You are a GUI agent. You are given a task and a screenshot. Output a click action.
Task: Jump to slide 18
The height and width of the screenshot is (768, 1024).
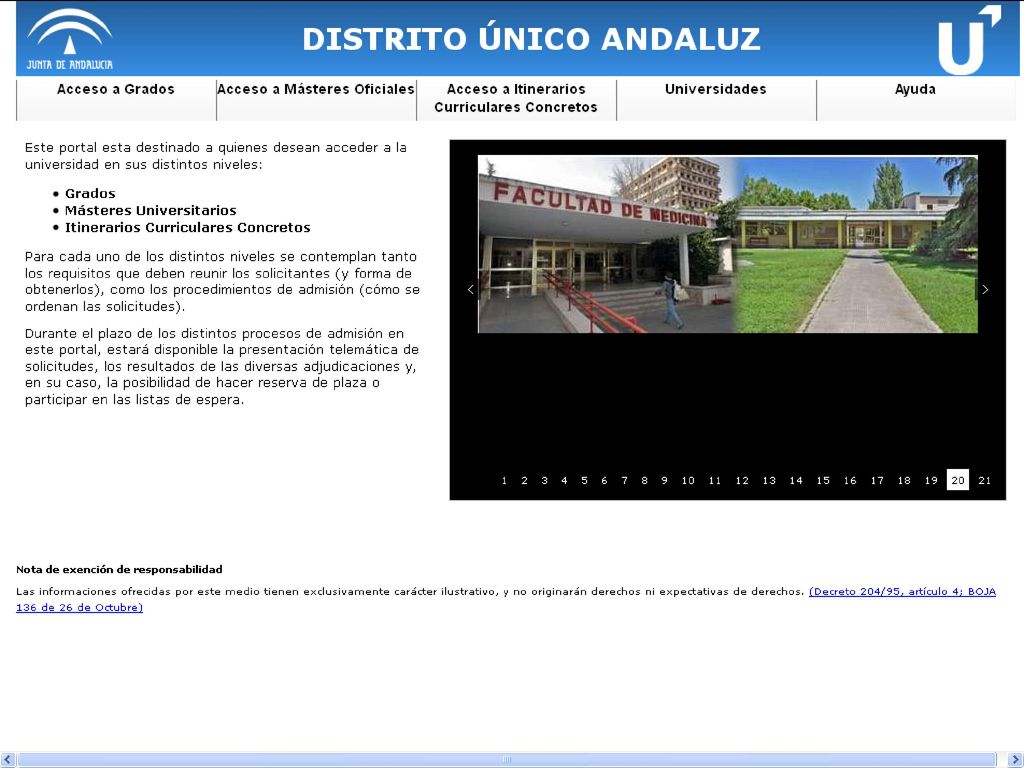(904, 481)
